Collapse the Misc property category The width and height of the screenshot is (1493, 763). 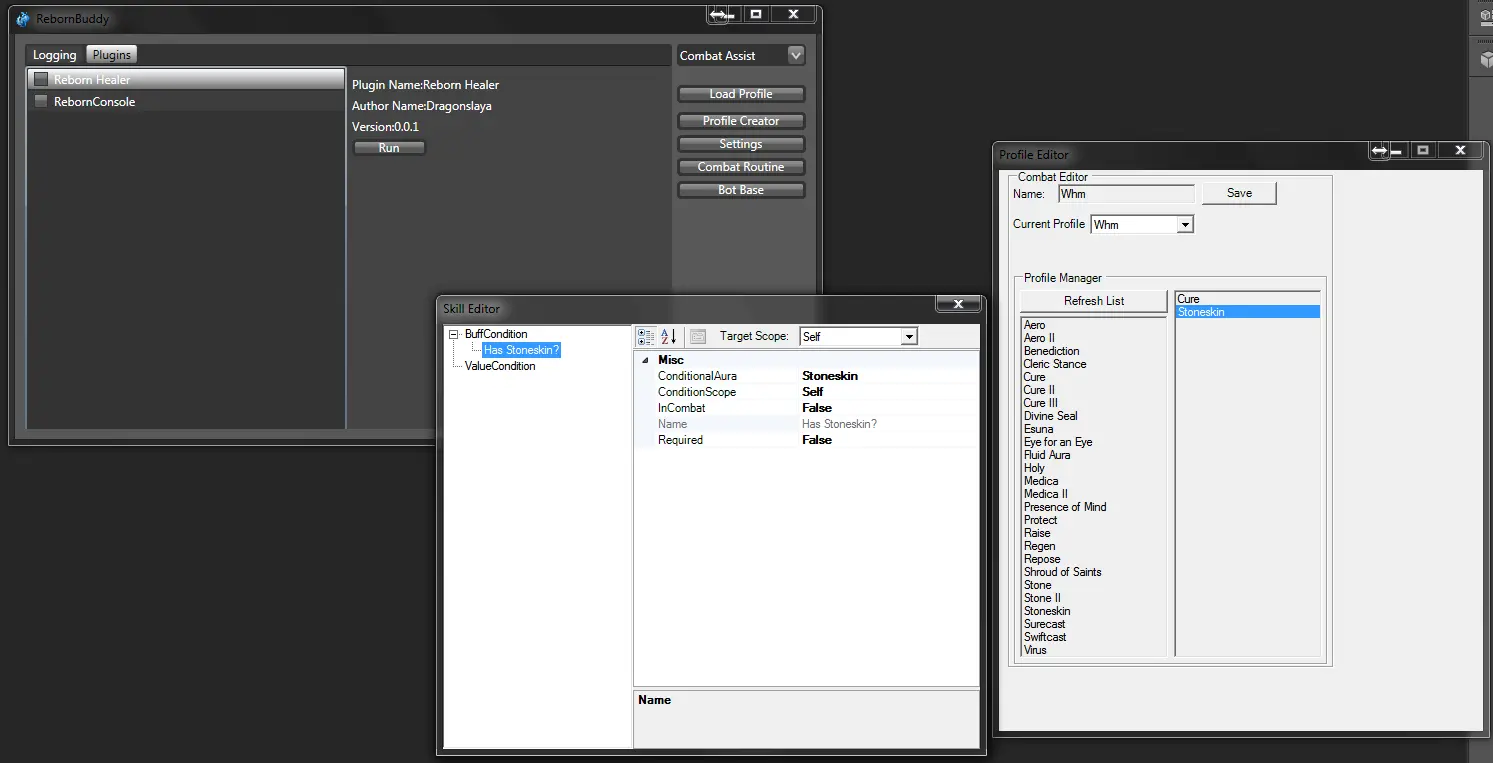(644, 360)
